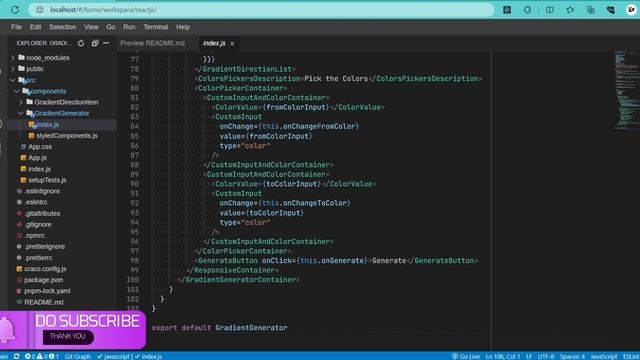This screenshot has height=360, width=640.
Task: Open .prettierignore file
Action: (x=44, y=247)
